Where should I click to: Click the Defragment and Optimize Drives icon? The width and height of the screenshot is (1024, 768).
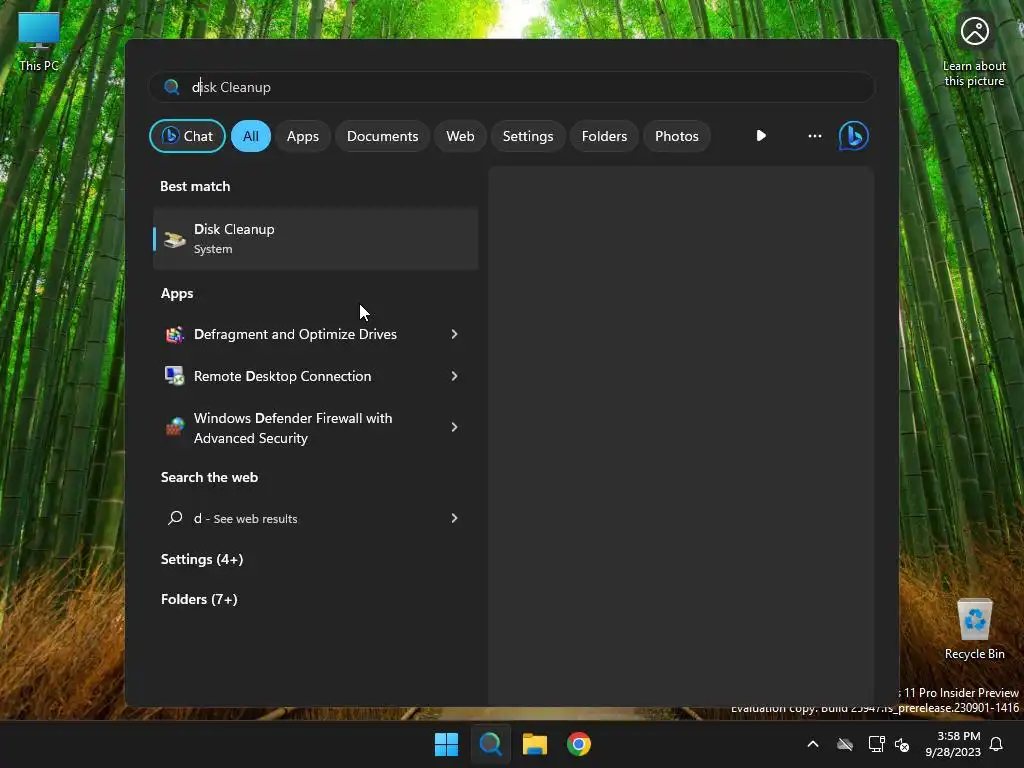click(x=174, y=334)
